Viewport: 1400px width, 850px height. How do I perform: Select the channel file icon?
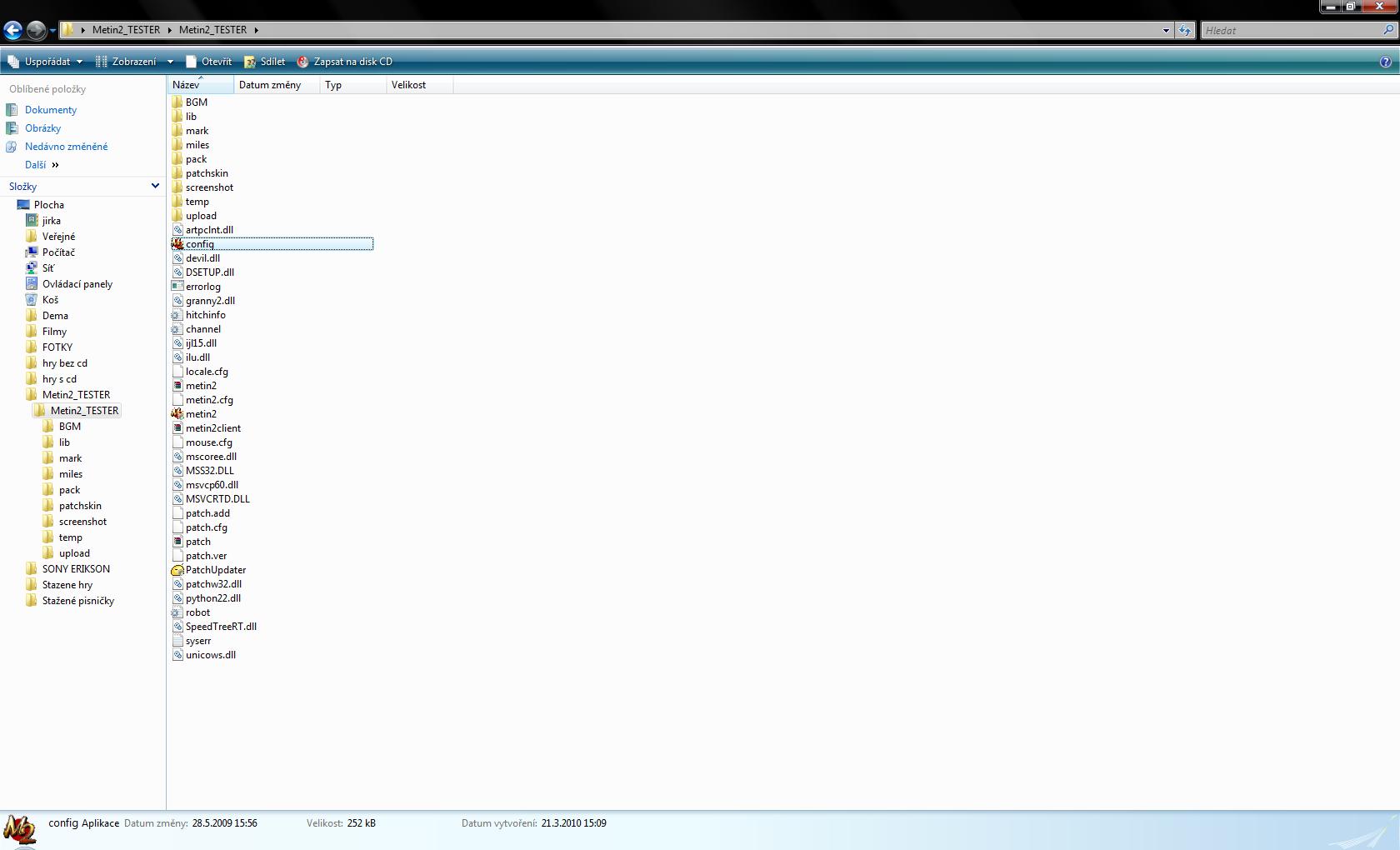[177, 329]
